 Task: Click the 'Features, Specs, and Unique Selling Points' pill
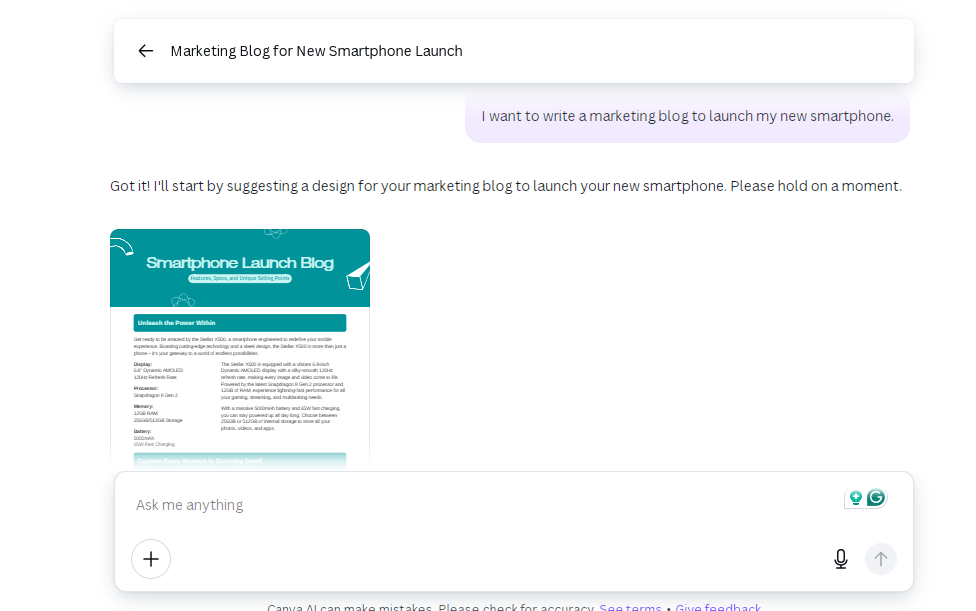(x=240, y=278)
